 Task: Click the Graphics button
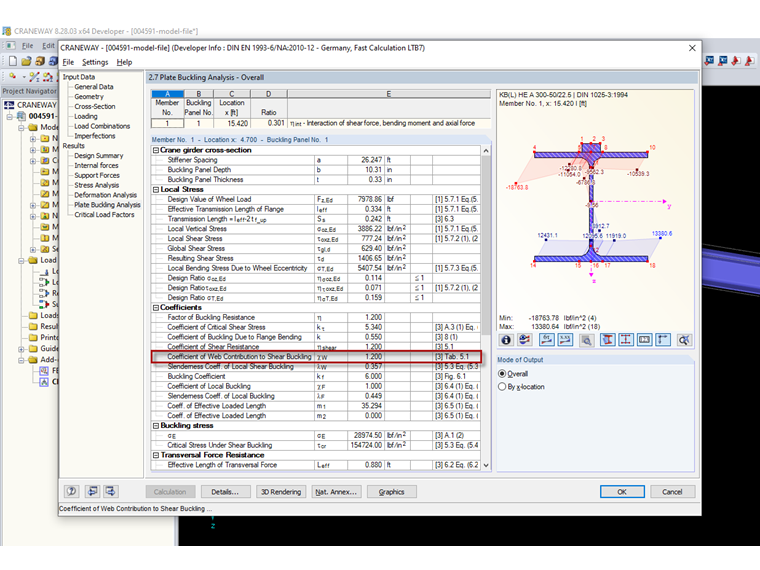392,491
